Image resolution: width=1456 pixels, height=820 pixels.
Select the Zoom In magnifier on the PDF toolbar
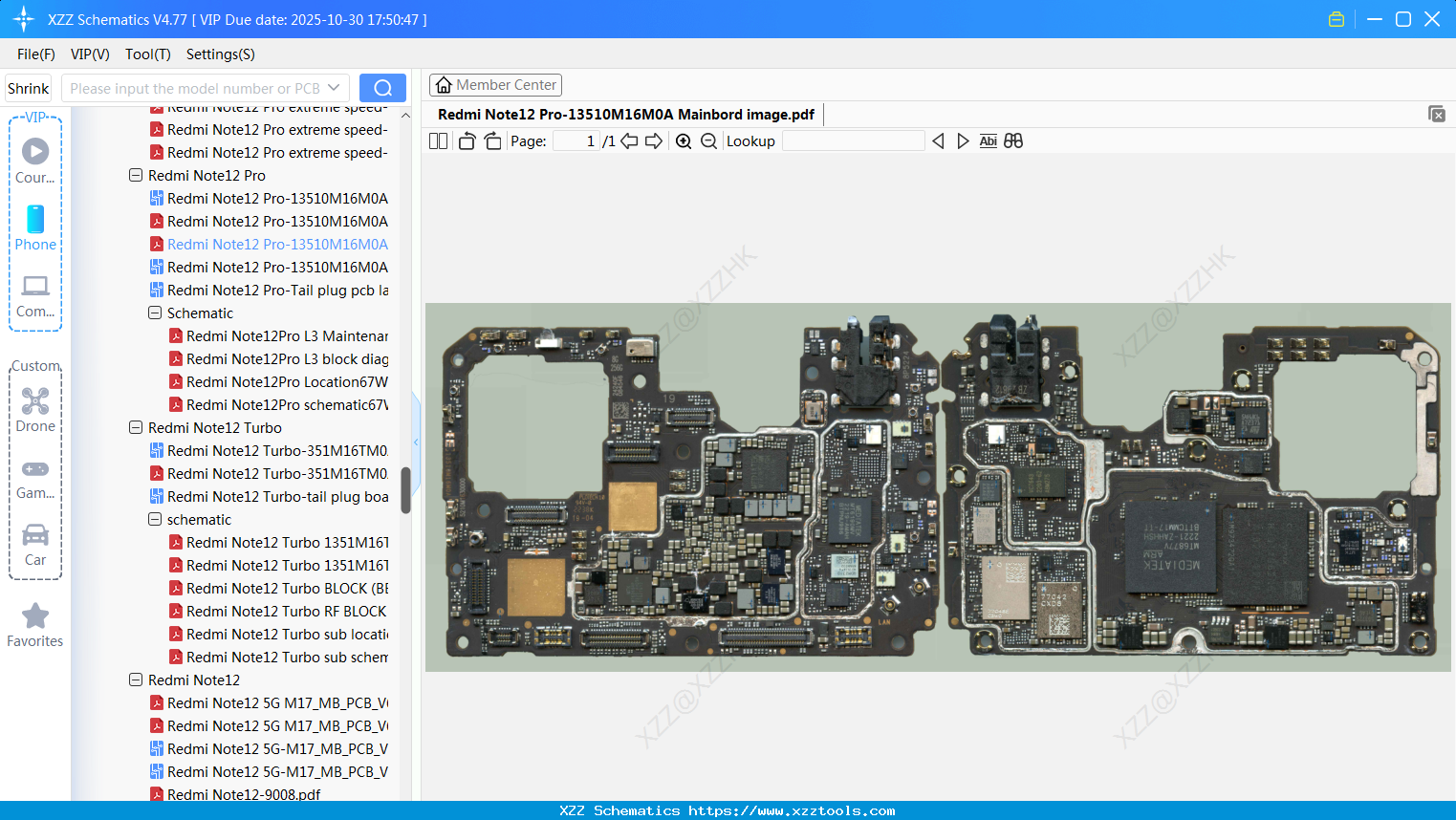(684, 140)
